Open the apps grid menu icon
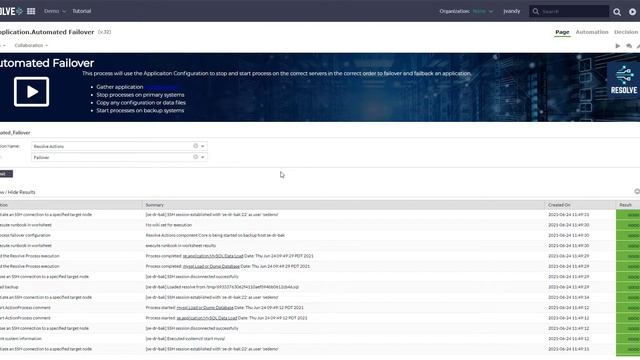The width and height of the screenshot is (640, 360). click(31, 11)
